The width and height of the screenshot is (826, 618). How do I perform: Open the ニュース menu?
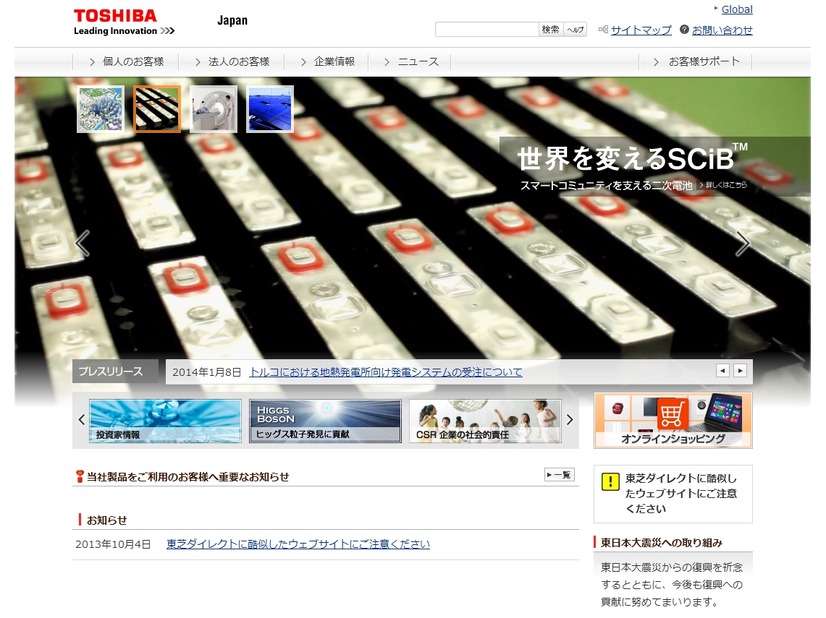coord(410,62)
